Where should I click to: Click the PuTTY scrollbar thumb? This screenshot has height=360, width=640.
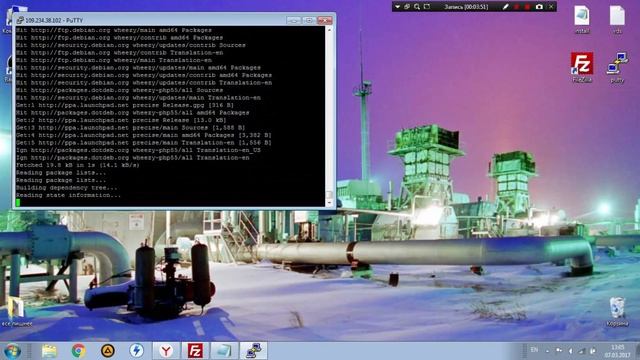point(329,195)
